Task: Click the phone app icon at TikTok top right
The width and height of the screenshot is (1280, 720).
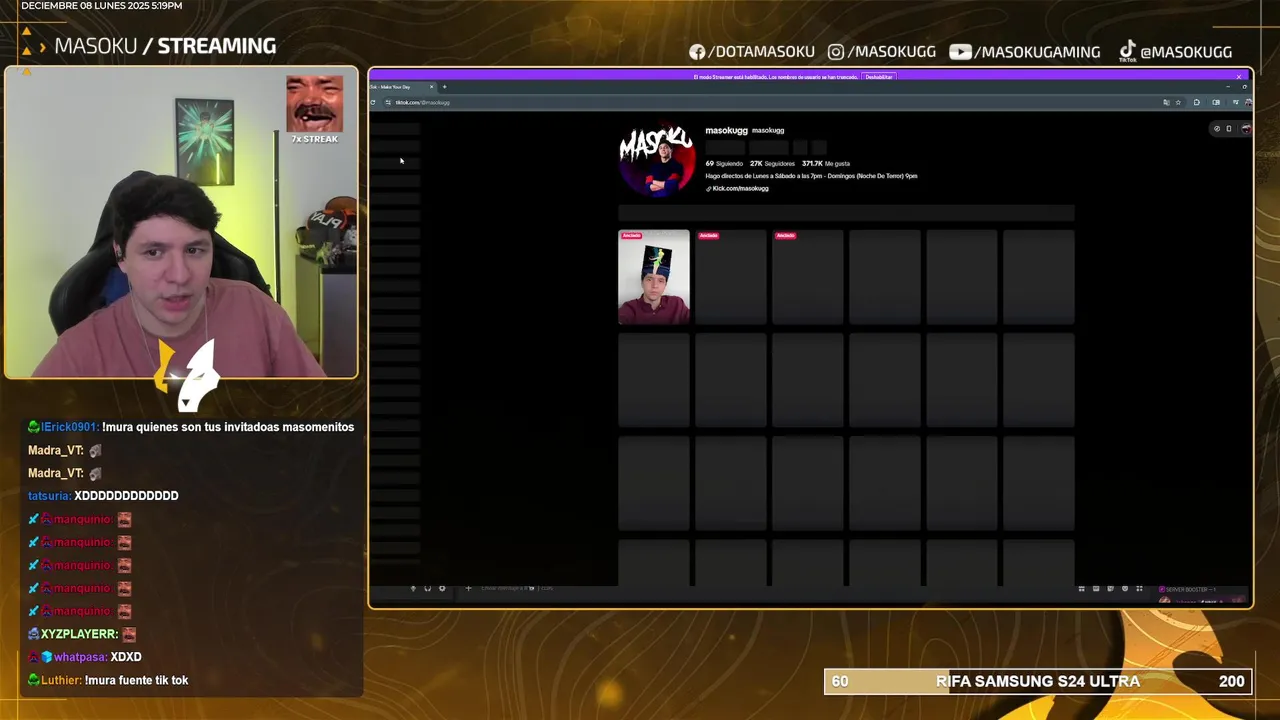Action: click(x=1229, y=128)
